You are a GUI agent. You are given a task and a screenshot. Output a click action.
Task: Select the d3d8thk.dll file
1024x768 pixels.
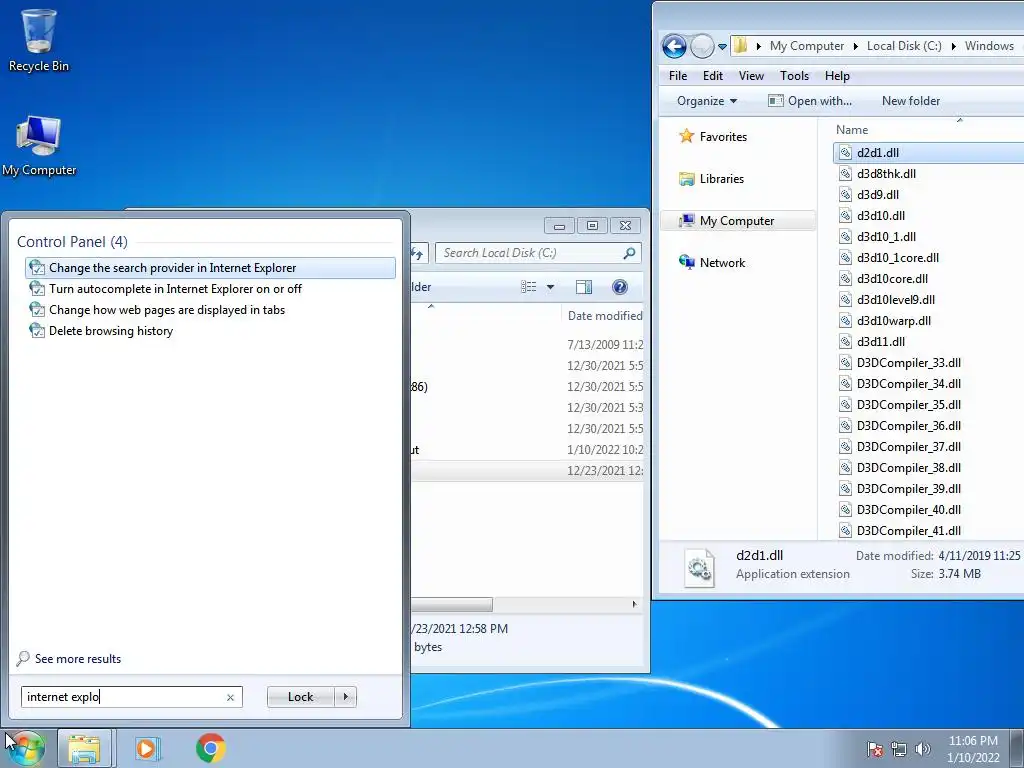pyautogui.click(x=886, y=174)
